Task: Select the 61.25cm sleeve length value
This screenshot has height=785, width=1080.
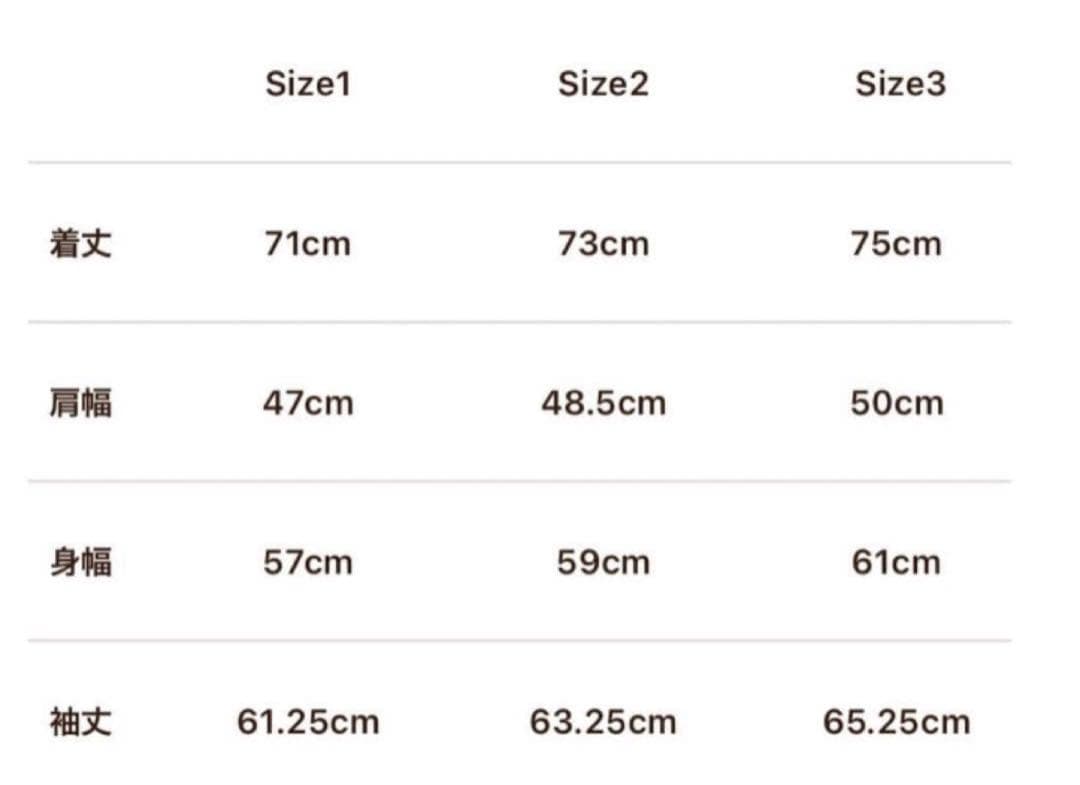Action: coord(308,721)
